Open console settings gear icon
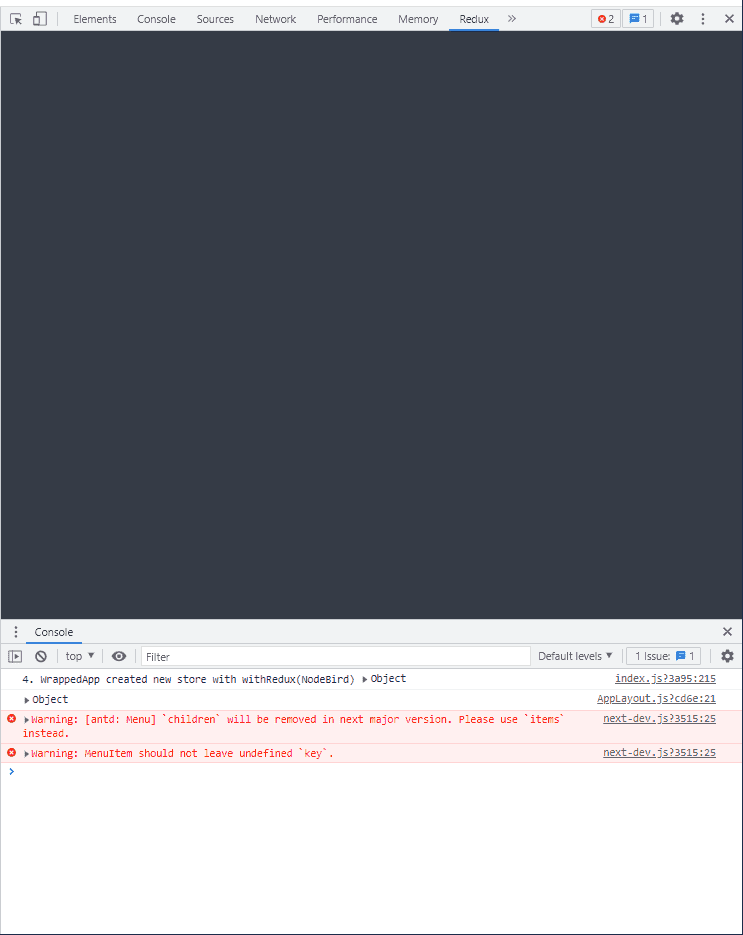Image resolution: width=743 pixels, height=935 pixels. (x=727, y=656)
